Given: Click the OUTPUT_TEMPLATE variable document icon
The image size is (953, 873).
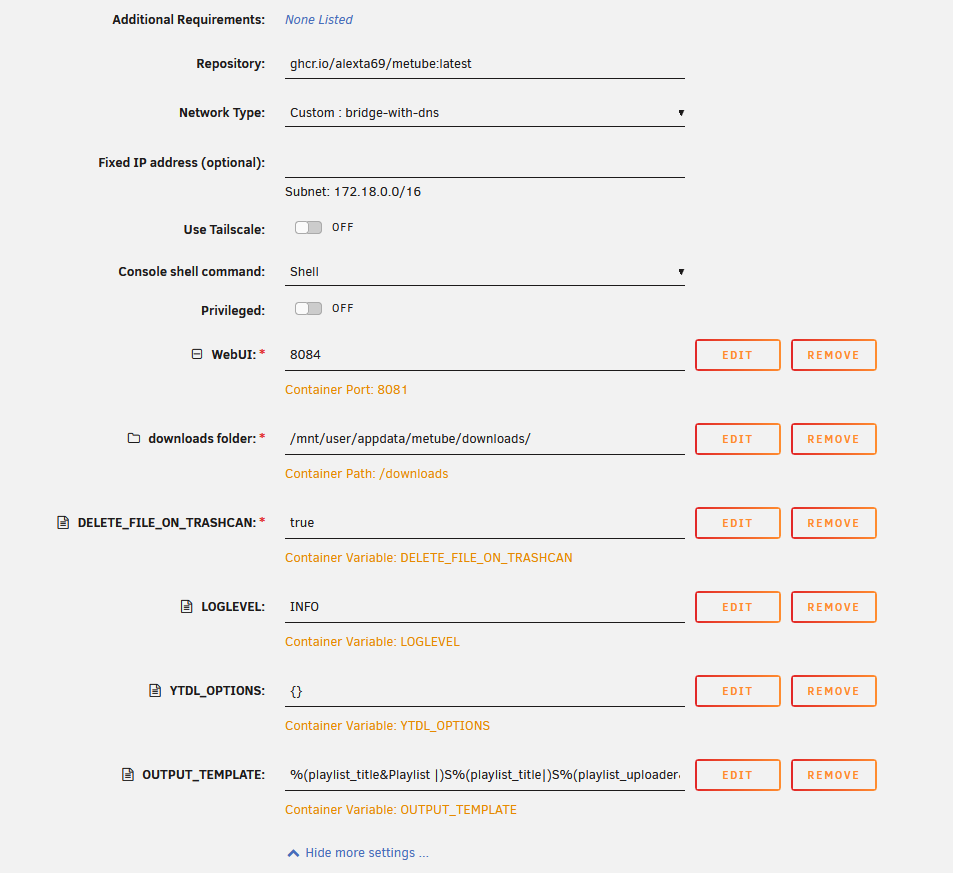Looking at the screenshot, I should pos(128,774).
